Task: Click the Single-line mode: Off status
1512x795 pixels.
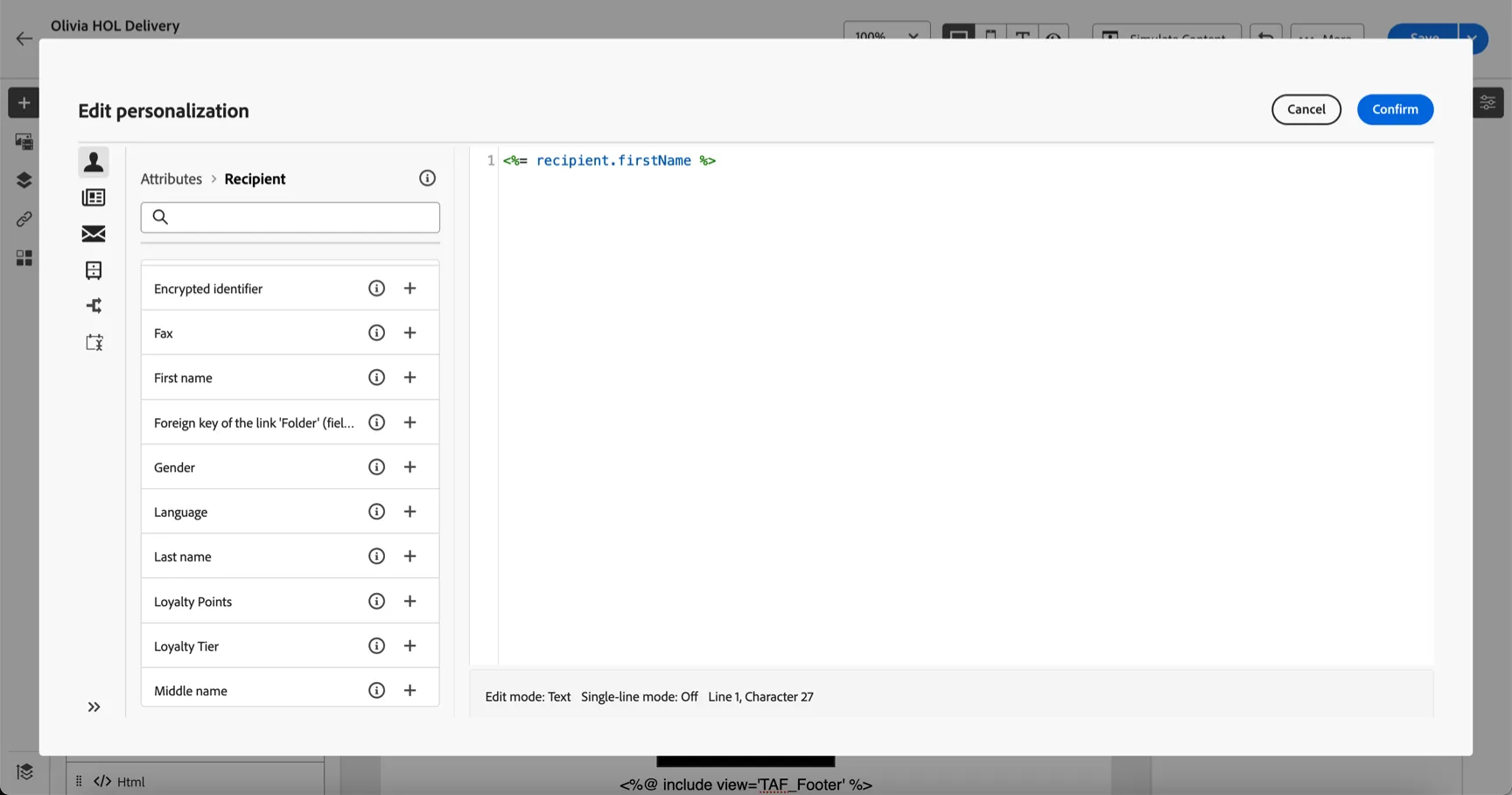Action: pyautogui.click(x=640, y=697)
